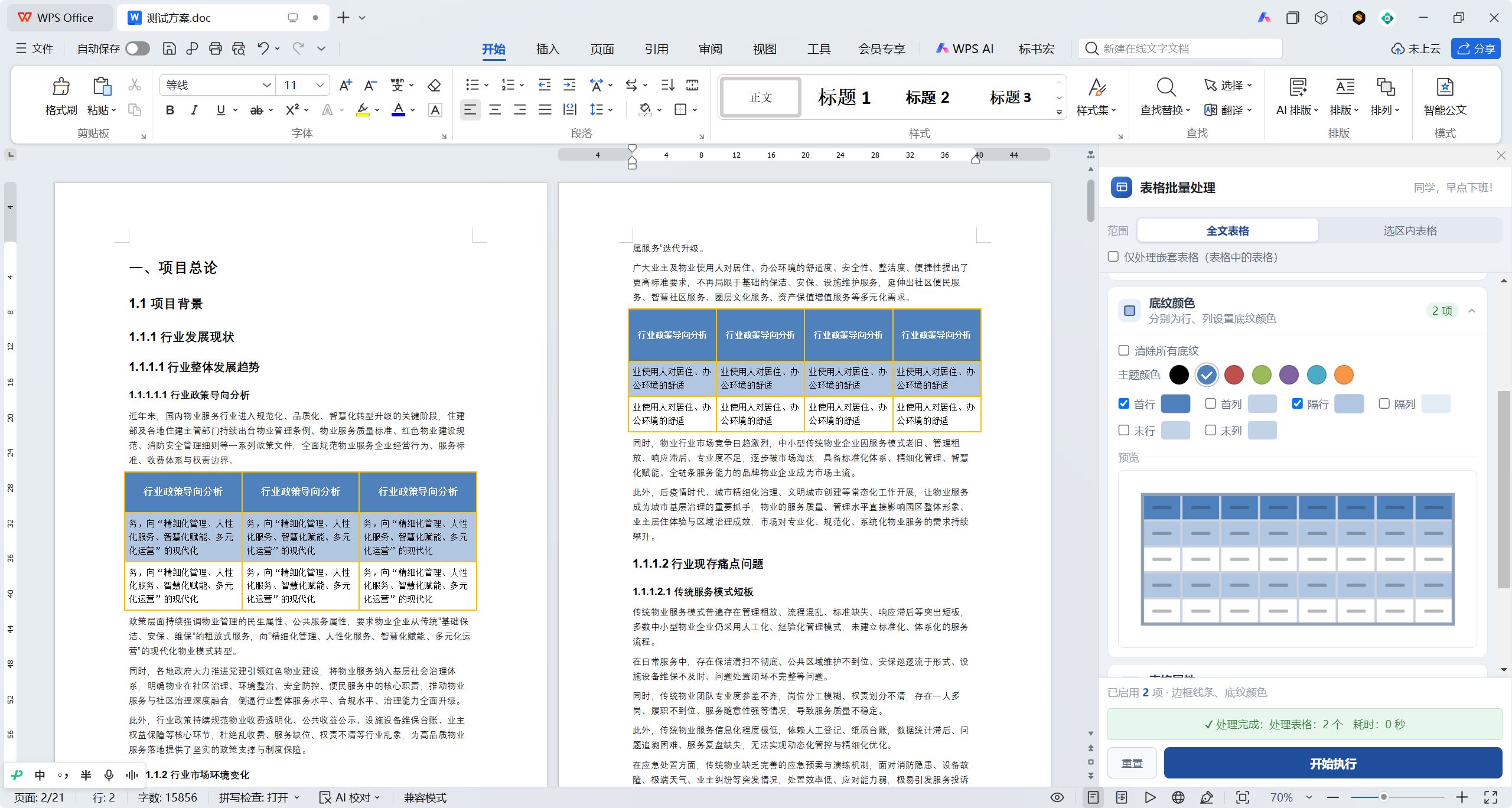This screenshot has width=1512, height=808.
Task: Toggle the 自动保存 auto-save switch
Action: tap(138, 48)
